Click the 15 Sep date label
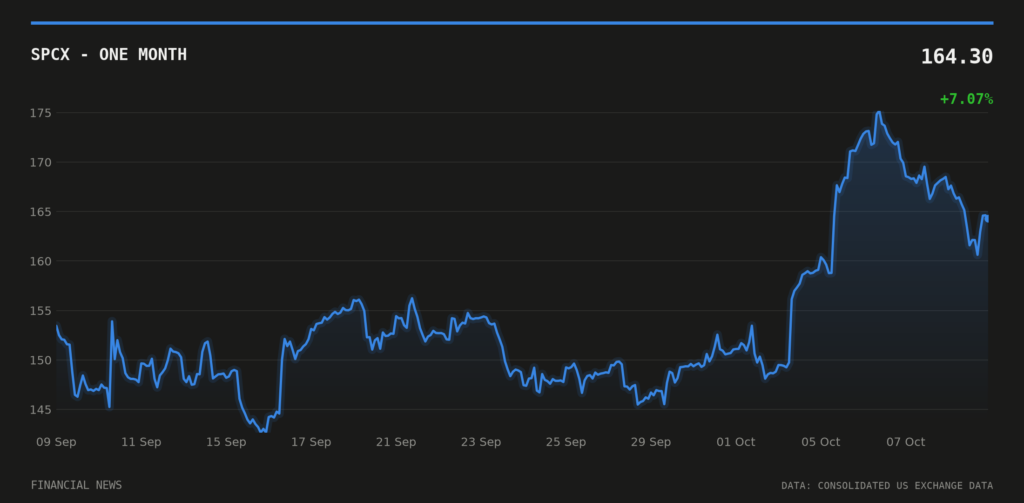The image size is (1024, 503). 226,442
